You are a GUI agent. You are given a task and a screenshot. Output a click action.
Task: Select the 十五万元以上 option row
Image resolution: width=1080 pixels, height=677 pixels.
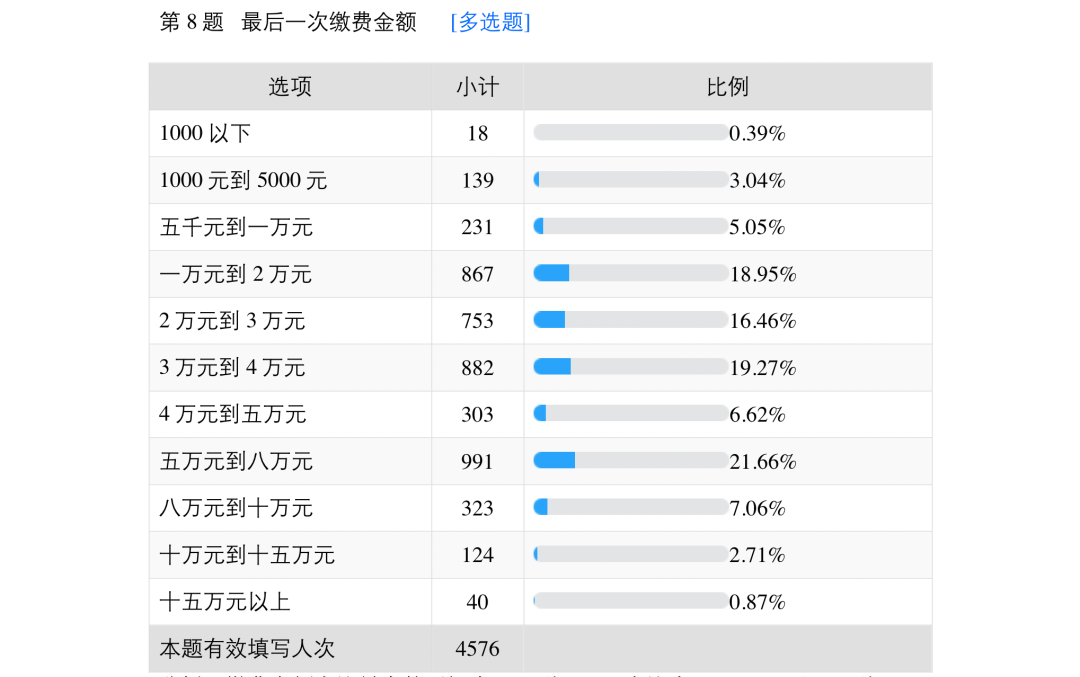tap(540, 602)
